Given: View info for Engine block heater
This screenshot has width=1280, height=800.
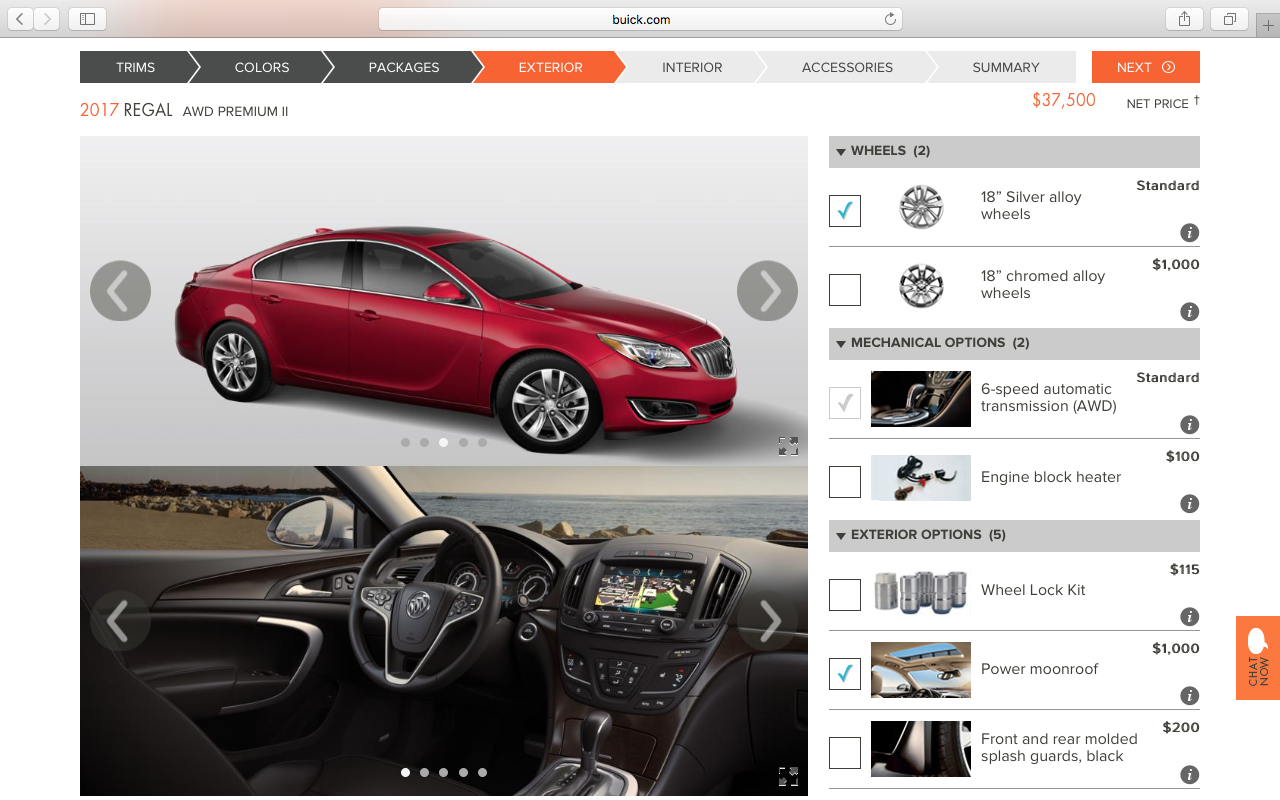Looking at the screenshot, I should [x=1189, y=504].
